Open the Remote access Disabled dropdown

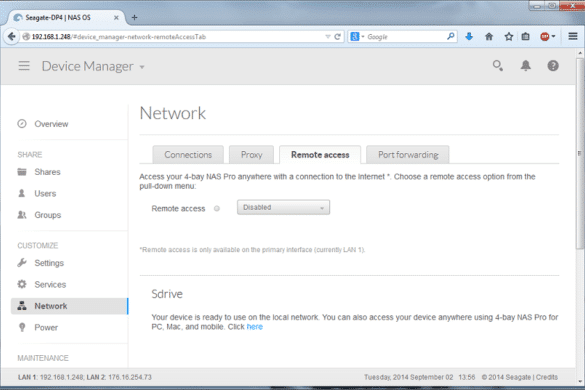pyautogui.click(x=283, y=207)
